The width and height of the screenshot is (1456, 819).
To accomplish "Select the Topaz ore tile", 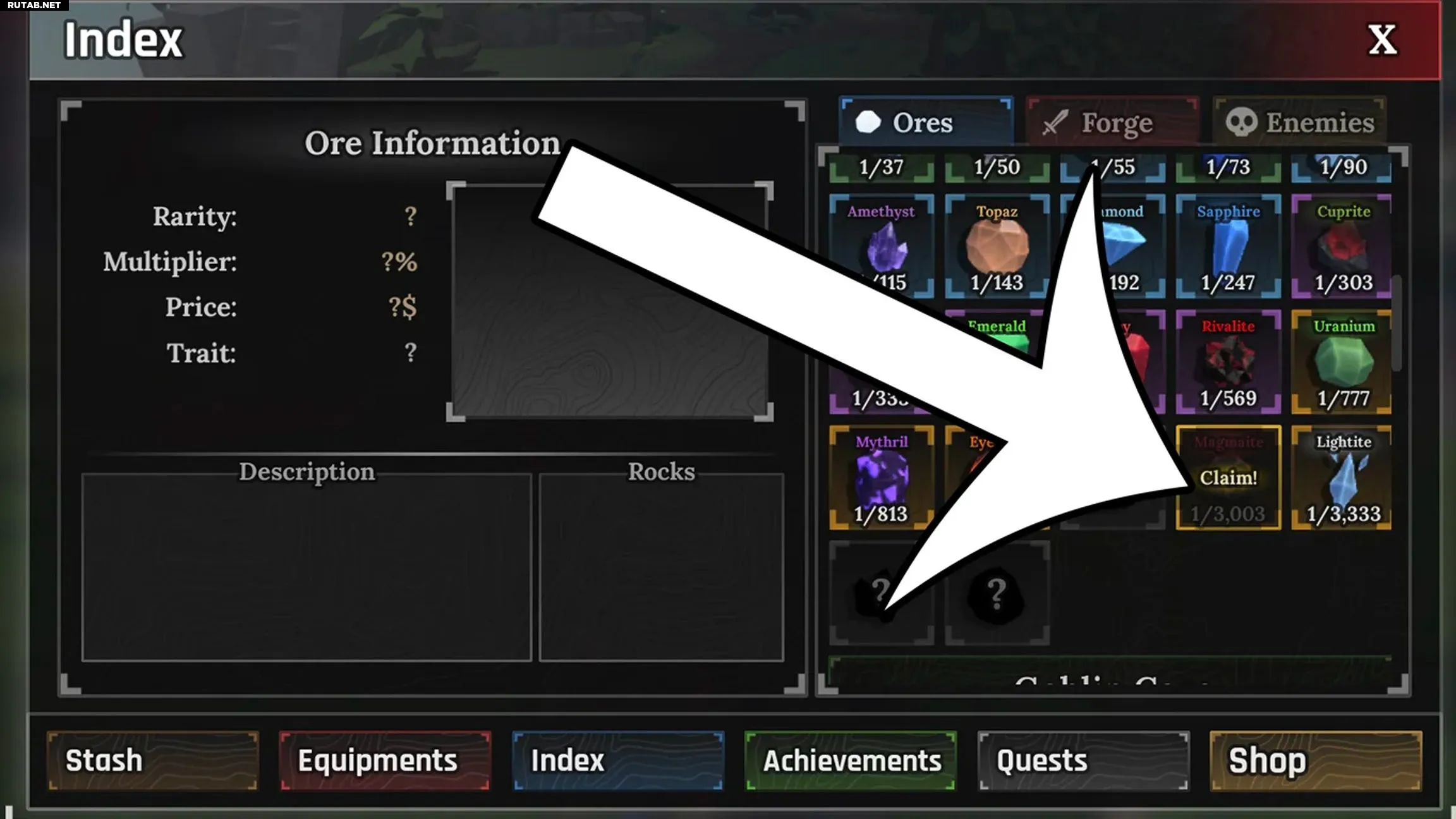I will click(x=997, y=246).
